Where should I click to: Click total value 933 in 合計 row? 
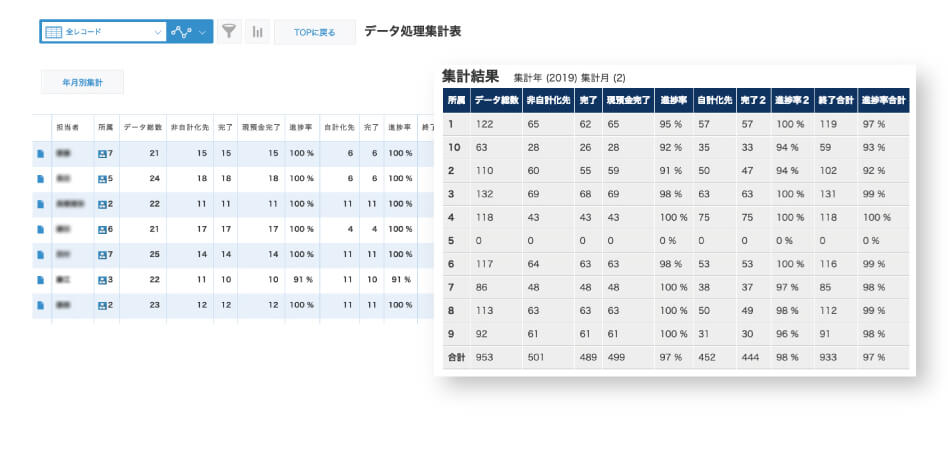click(828, 357)
